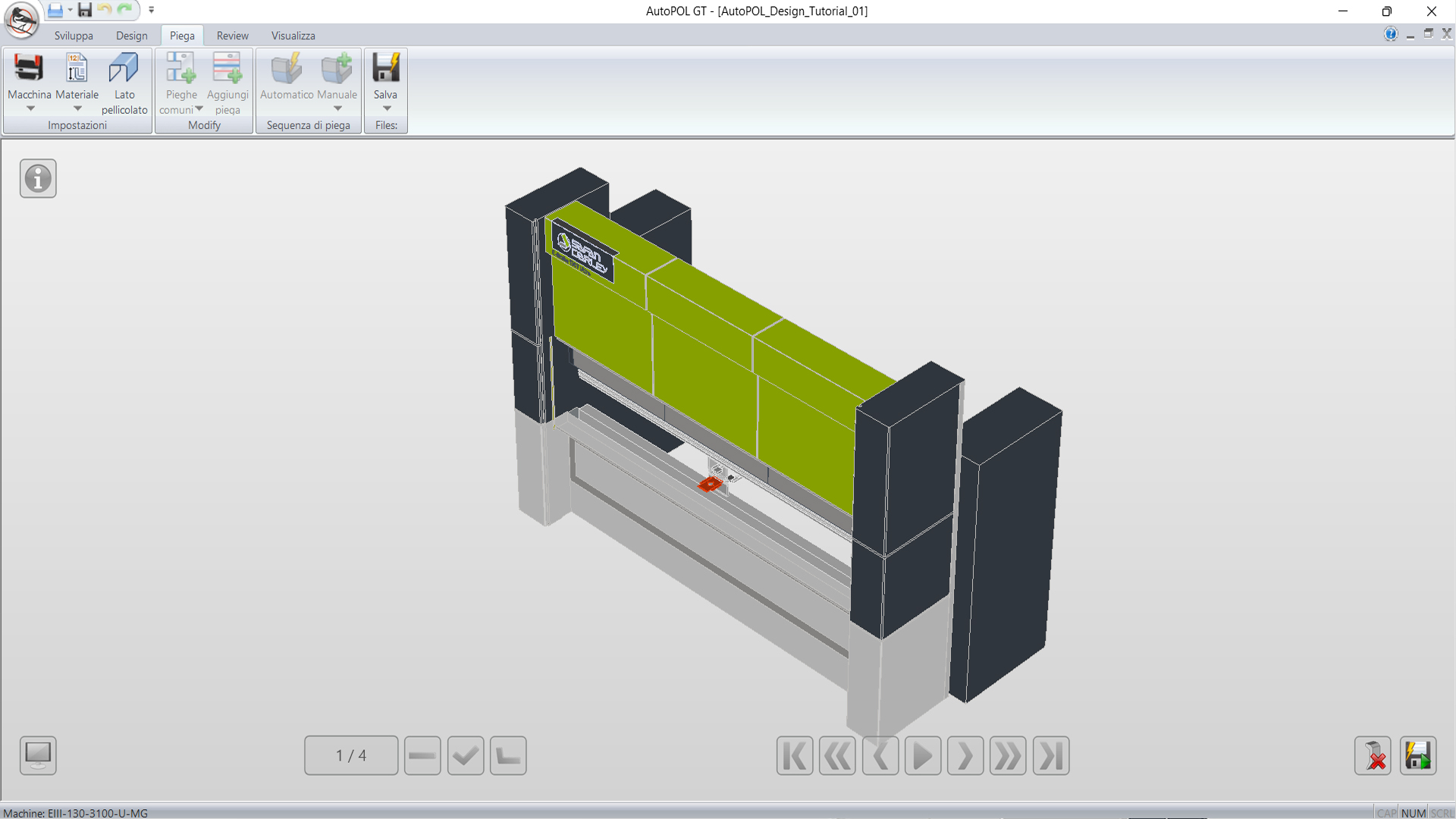
Task: Click the quick access redo arrow
Action: coord(125,10)
